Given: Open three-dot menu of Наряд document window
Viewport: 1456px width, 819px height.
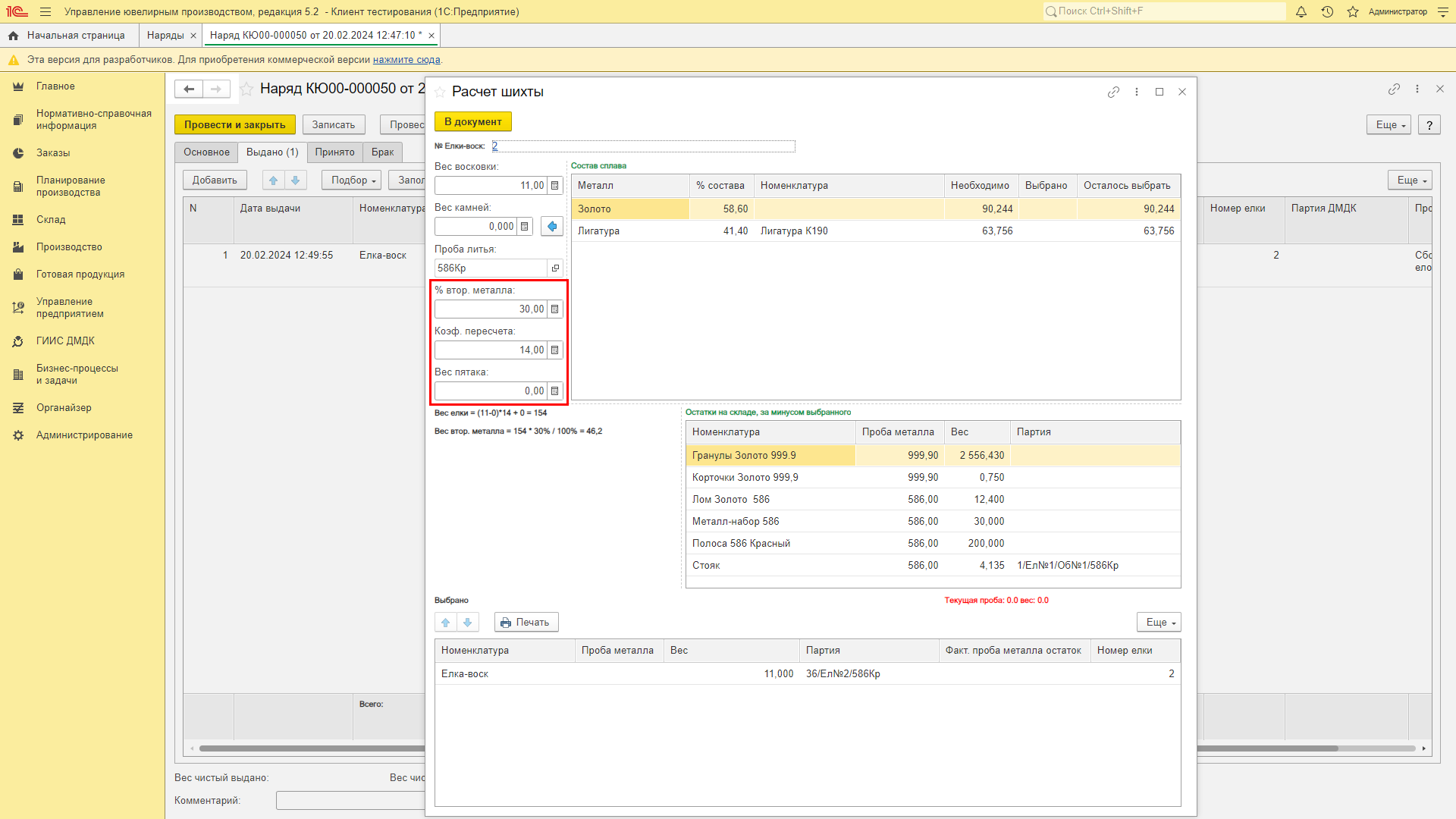Looking at the screenshot, I should point(1417,89).
